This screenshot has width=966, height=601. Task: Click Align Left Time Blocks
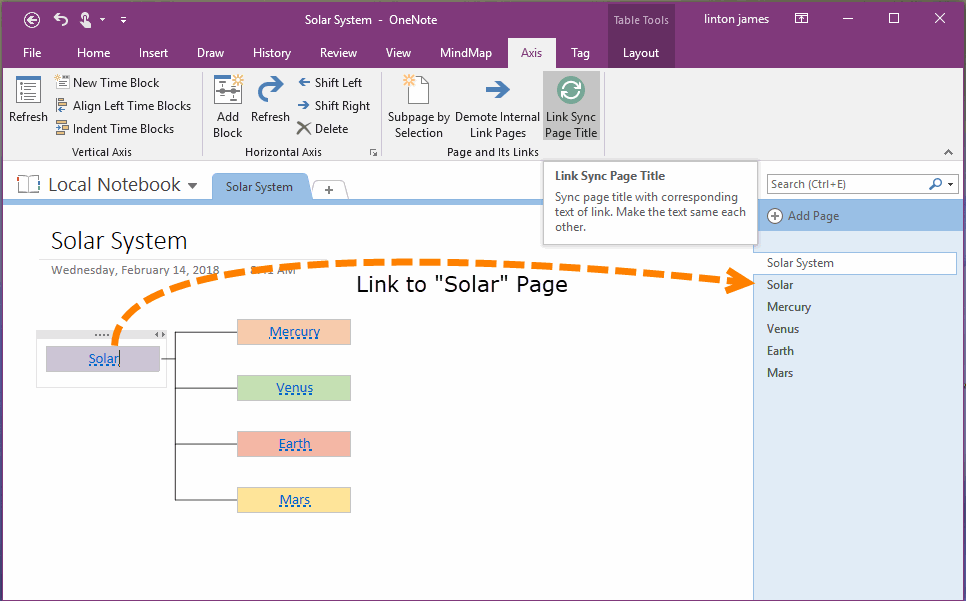pyautogui.click(x=123, y=106)
